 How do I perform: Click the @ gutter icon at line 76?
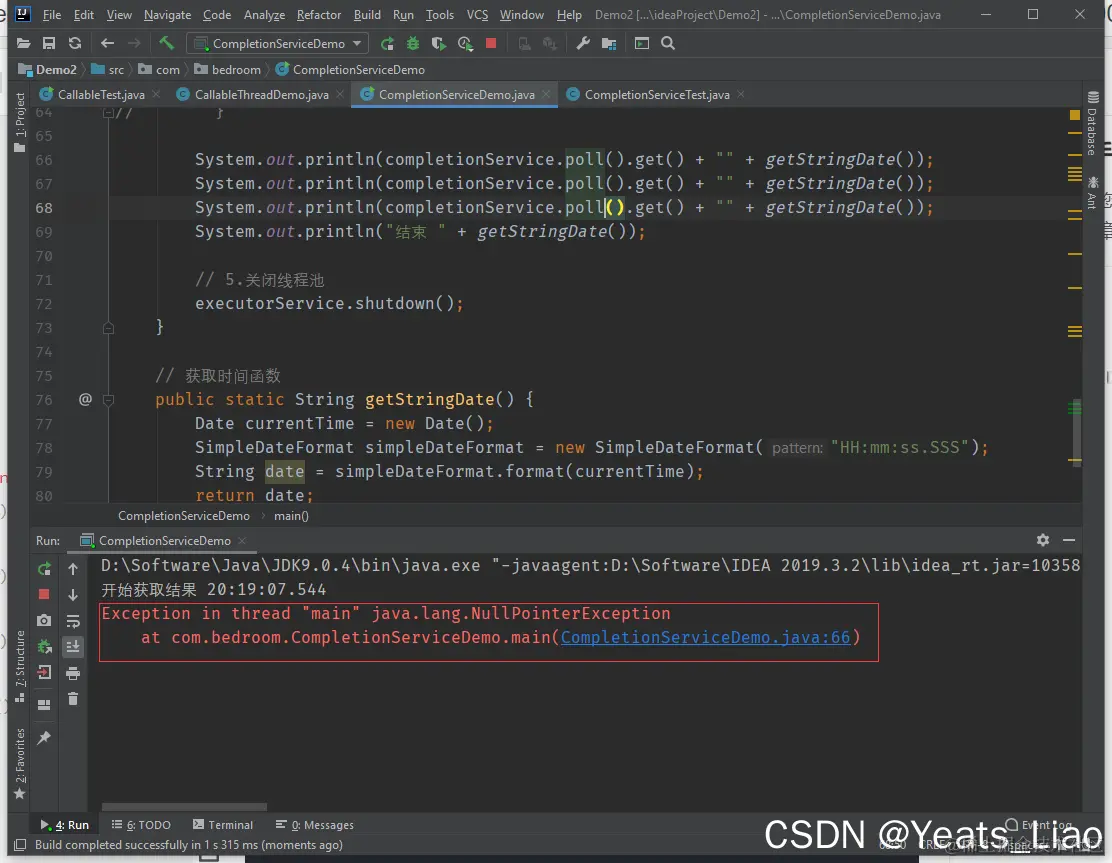(85, 399)
